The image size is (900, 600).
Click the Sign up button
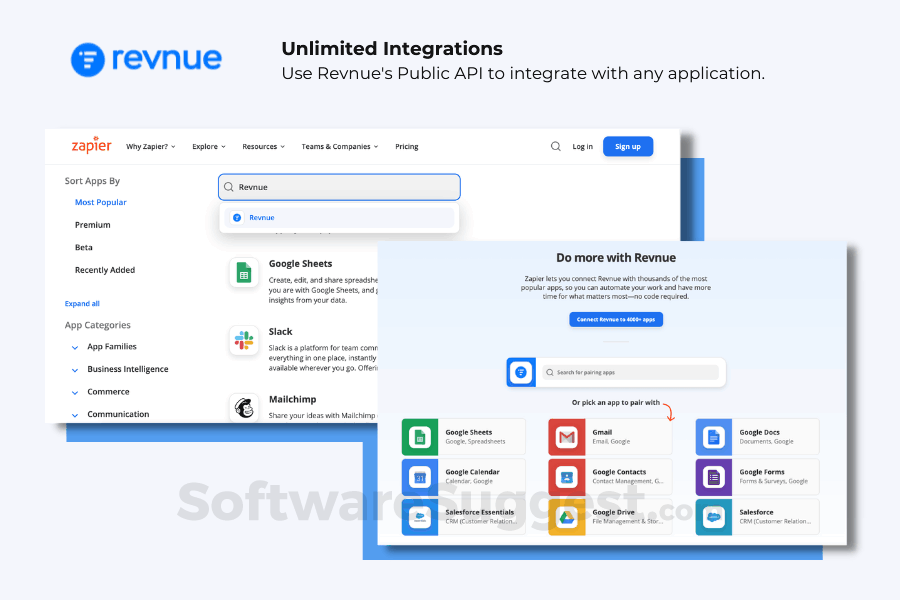coord(628,146)
